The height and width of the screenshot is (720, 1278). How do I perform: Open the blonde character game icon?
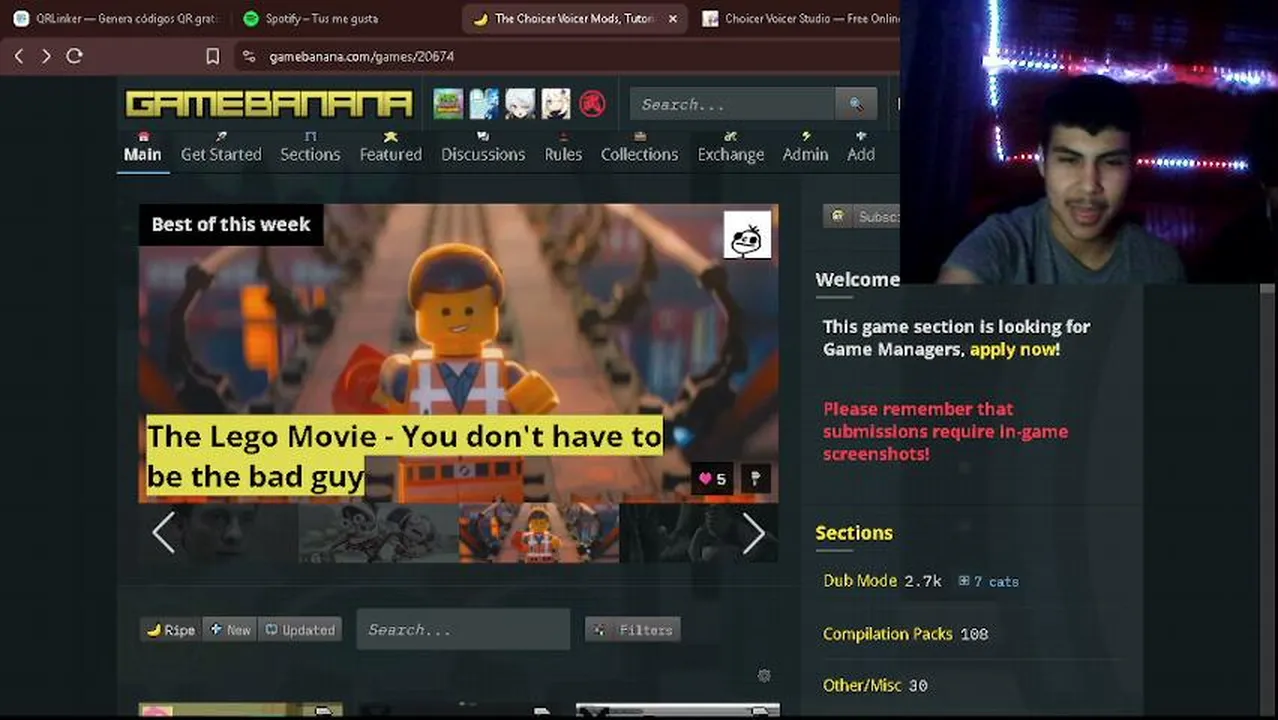pyautogui.click(x=556, y=104)
